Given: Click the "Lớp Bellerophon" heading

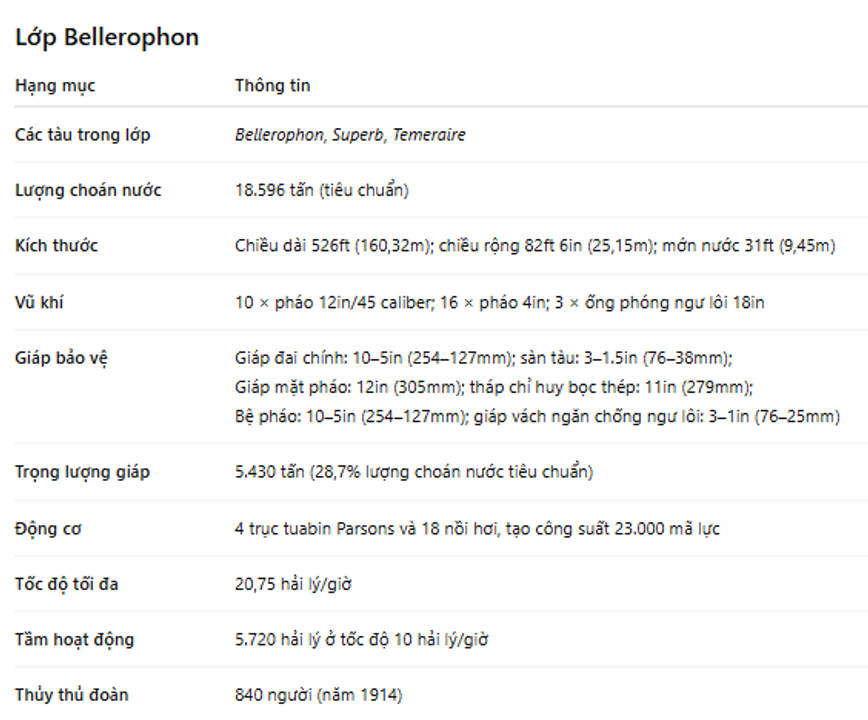Looking at the screenshot, I should (107, 38).
